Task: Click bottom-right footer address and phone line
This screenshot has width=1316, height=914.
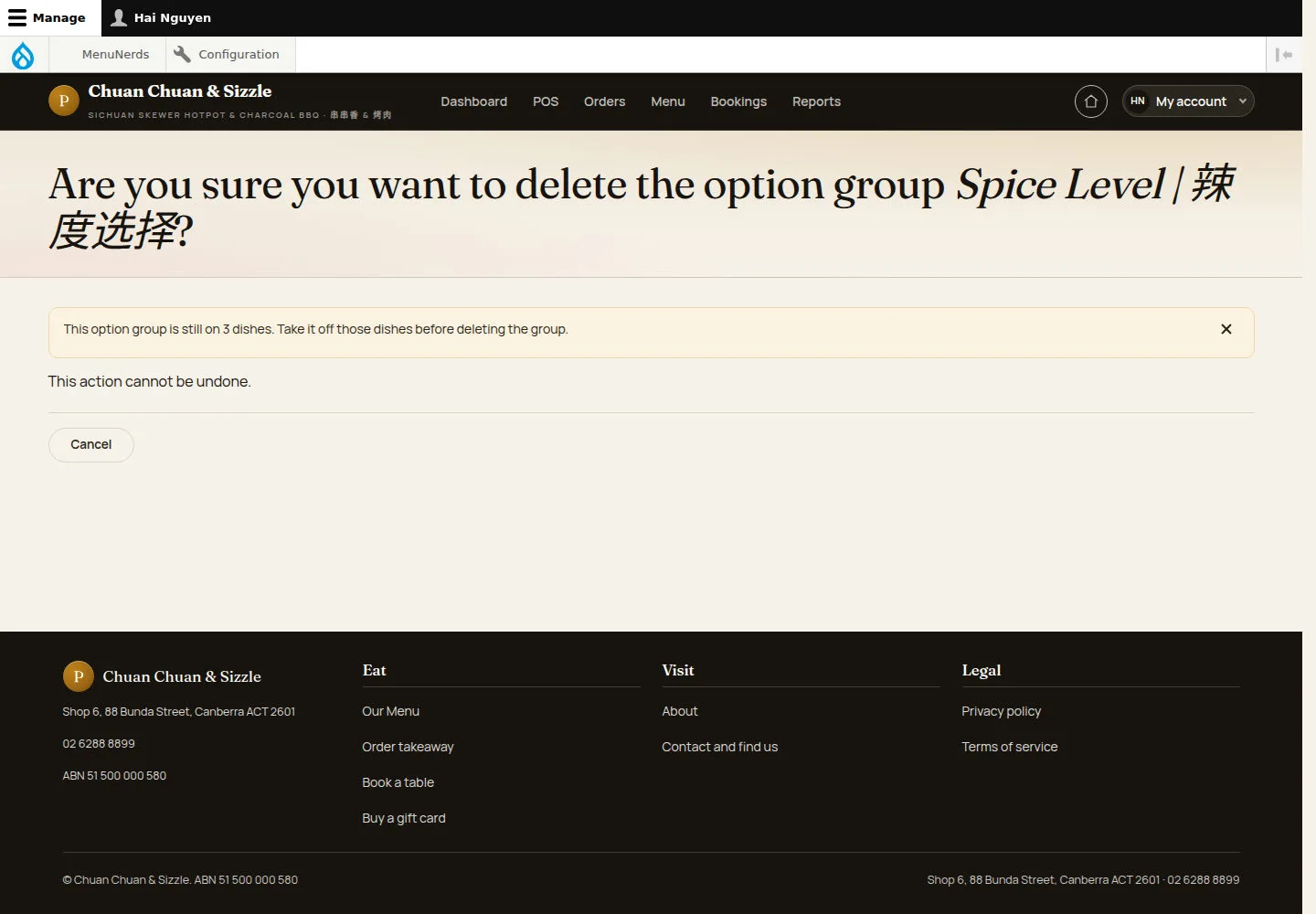Action: click(1083, 880)
